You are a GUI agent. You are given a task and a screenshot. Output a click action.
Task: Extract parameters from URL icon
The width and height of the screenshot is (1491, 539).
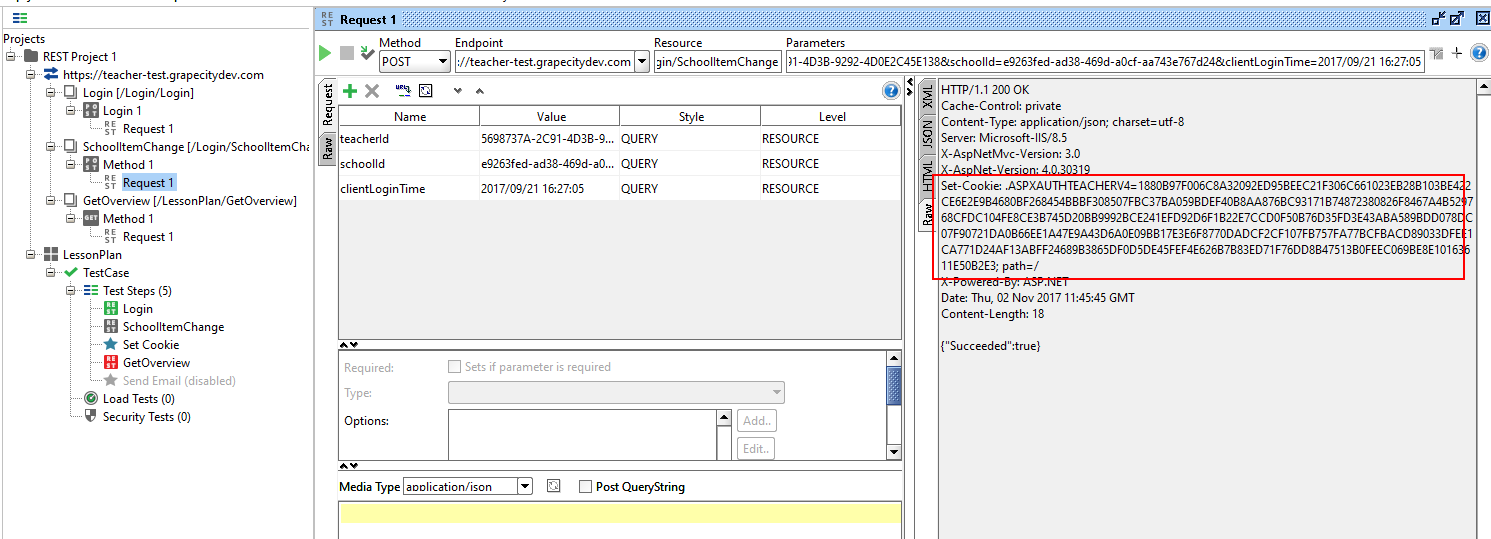point(403,90)
